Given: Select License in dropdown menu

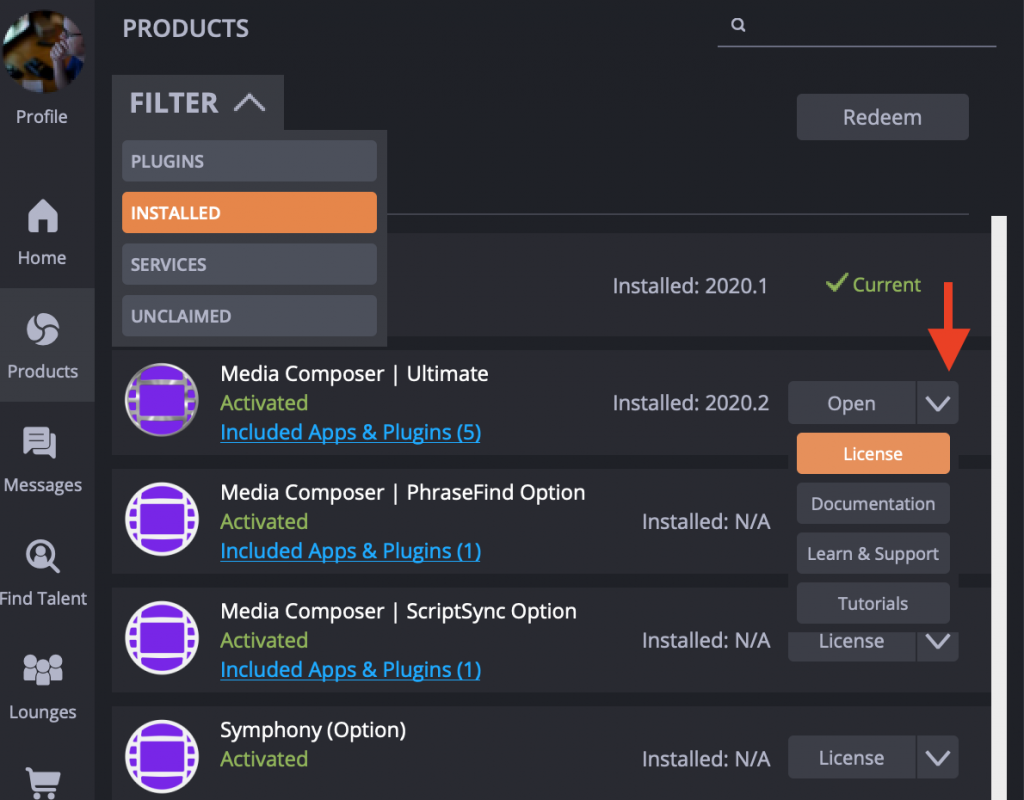Looking at the screenshot, I should coord(873,453).
